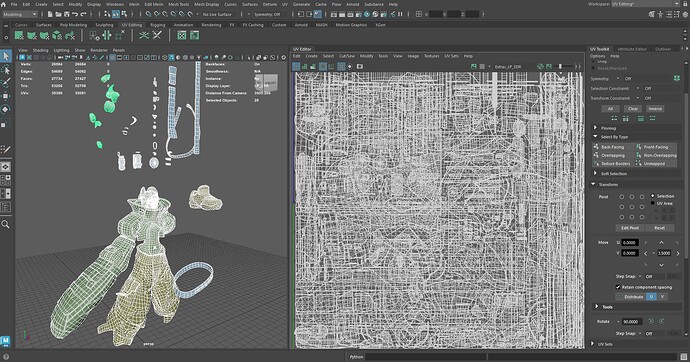Click the Cut UV edges shelf icon
This screenshot has height=362, width=690.
tap(144, 35)
